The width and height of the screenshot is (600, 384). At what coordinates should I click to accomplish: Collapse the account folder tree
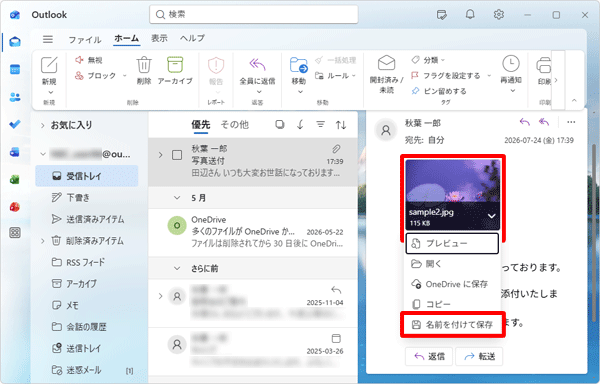(43, 154)
